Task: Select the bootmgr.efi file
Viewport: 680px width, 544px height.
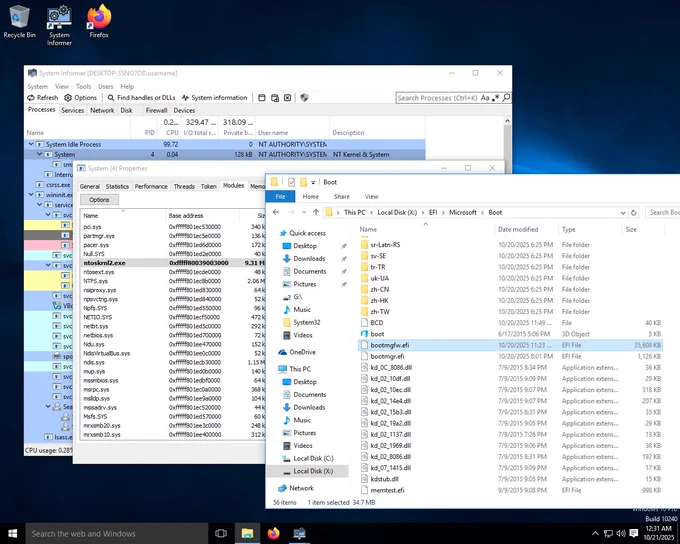Action: [511, 357]
